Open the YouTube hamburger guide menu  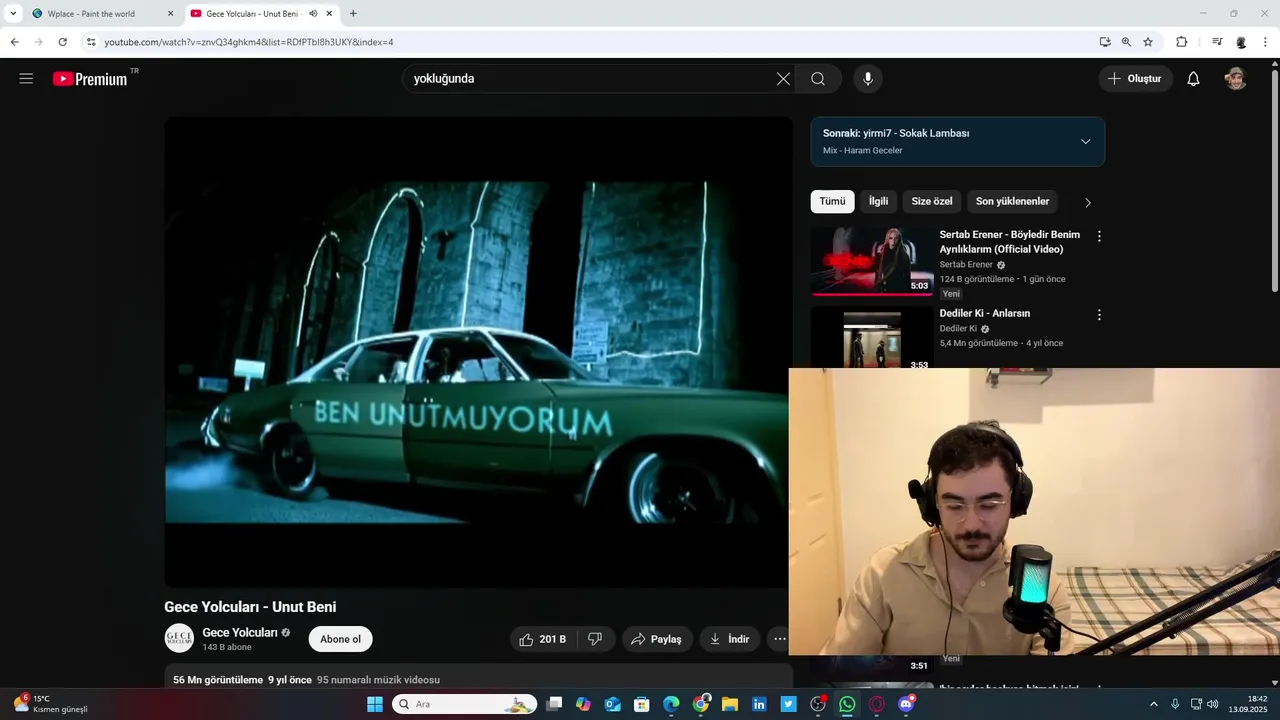click(26, 79)
